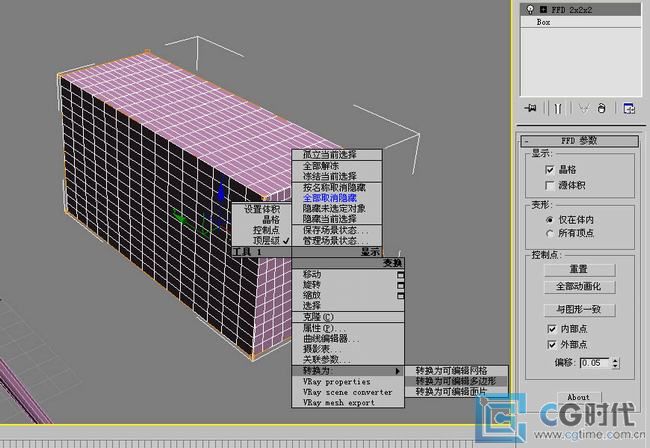Collapse the FFD 参数 rollout
The height and width of the screenshot is (448, 650).
pyautogui.click(x=580, y=141)
